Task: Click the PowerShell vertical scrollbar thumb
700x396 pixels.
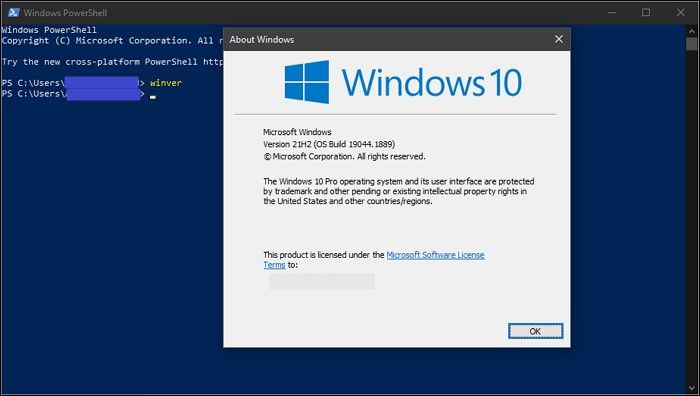Action: click(x=692, y=44)
